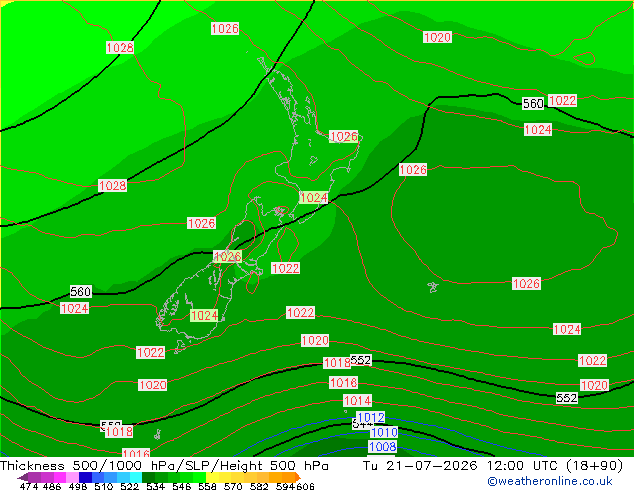Click the title text 'Thickness 500/1000 hPa/SLP/Height 500 hPa'
This screenshot has height=490, width=634.
(164, 466)
